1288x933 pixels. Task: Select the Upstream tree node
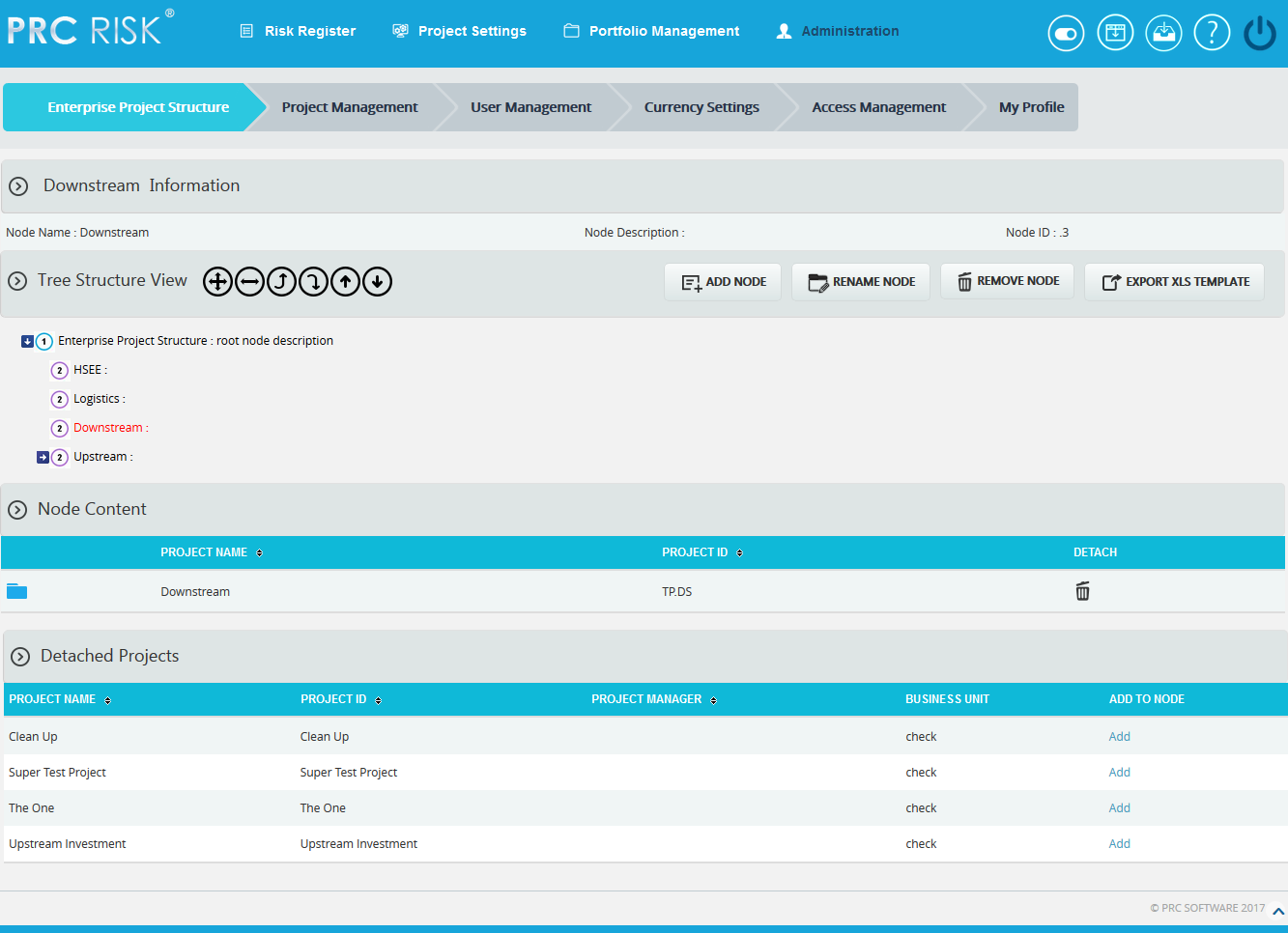click(x=101, y=457)
